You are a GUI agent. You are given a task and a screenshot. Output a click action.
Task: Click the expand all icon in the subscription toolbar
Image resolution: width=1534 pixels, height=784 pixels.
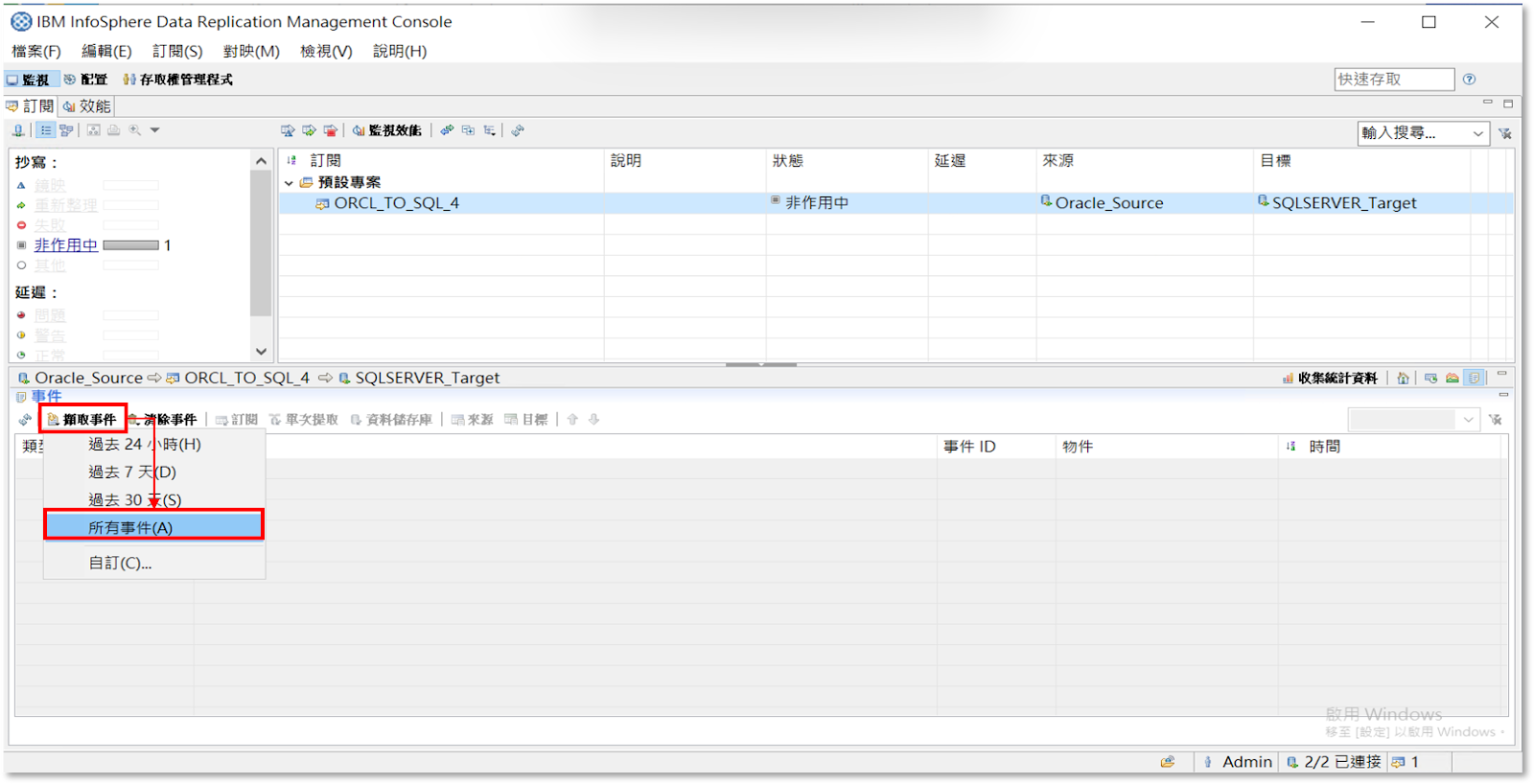(468, 130)
